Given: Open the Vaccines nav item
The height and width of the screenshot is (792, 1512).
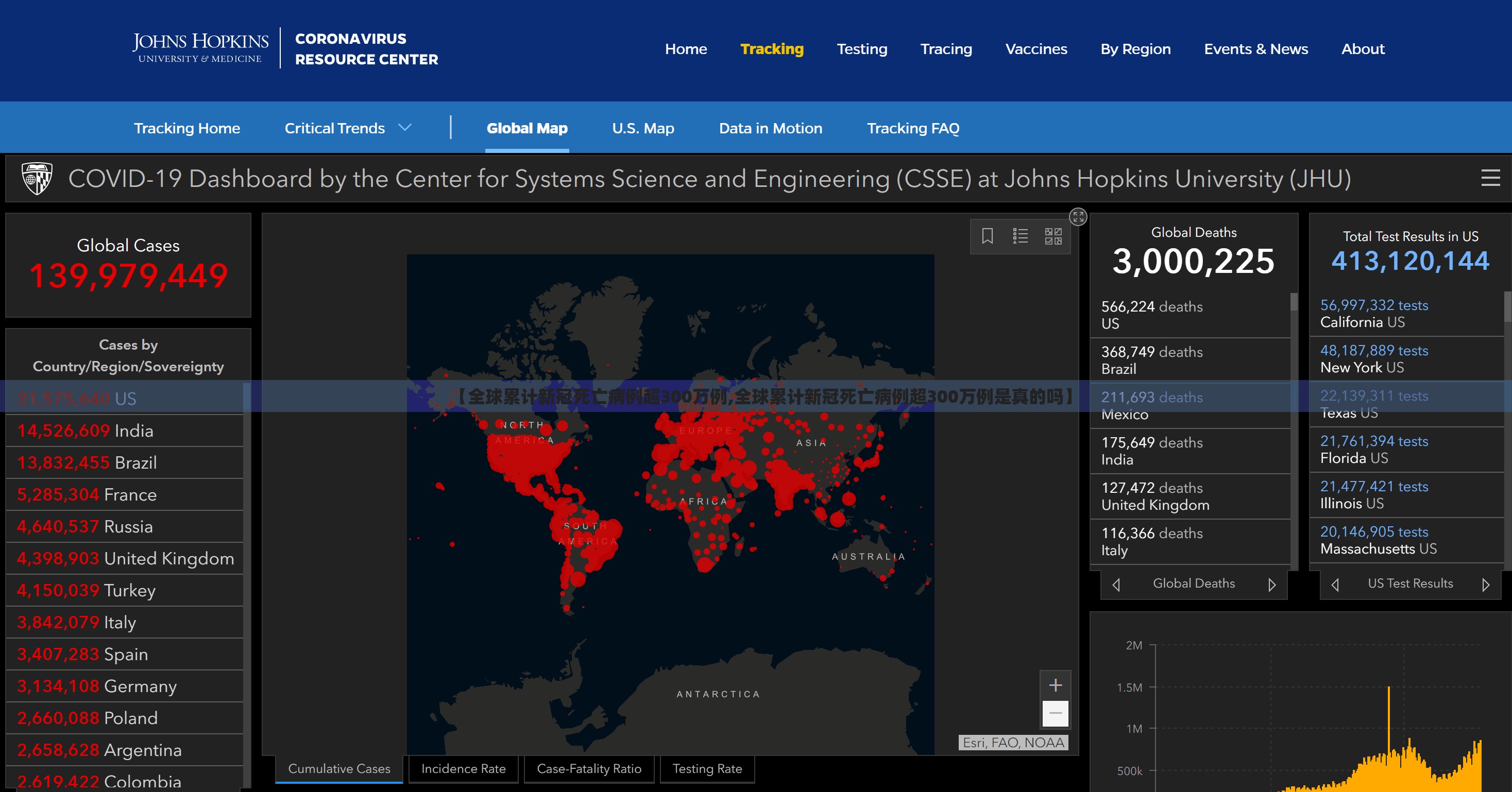Looking at the screenshot, I should (x=1036, y=49).
